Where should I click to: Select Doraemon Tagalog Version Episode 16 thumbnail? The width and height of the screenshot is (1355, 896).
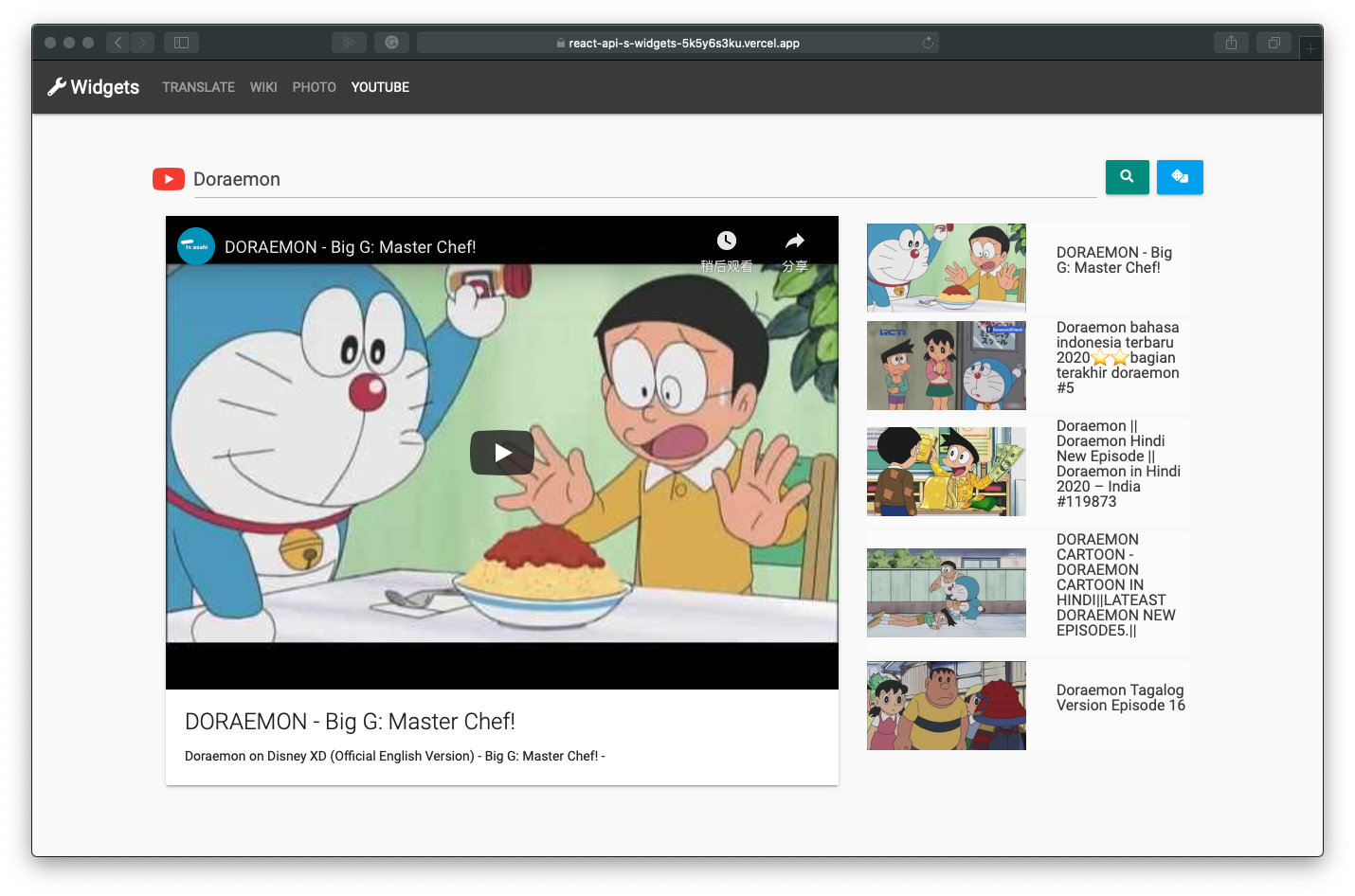(x=946, y=706)
